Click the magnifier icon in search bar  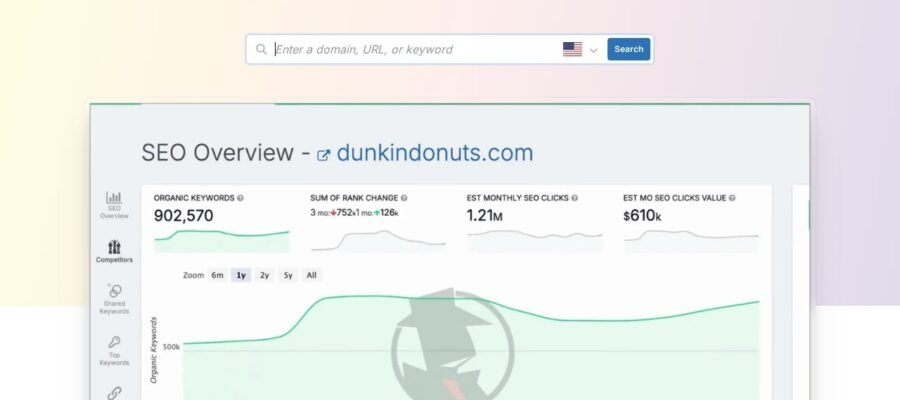pos(261,49)
